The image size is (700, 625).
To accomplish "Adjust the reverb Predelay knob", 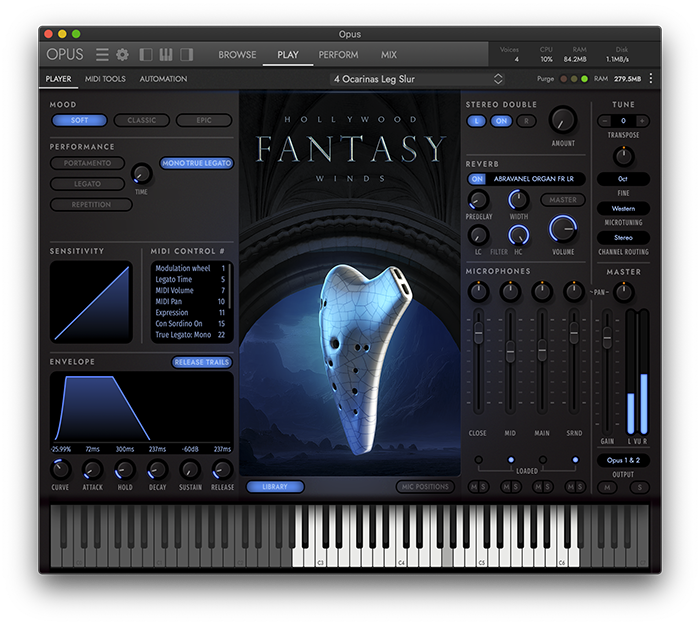I will pos(478,200).
